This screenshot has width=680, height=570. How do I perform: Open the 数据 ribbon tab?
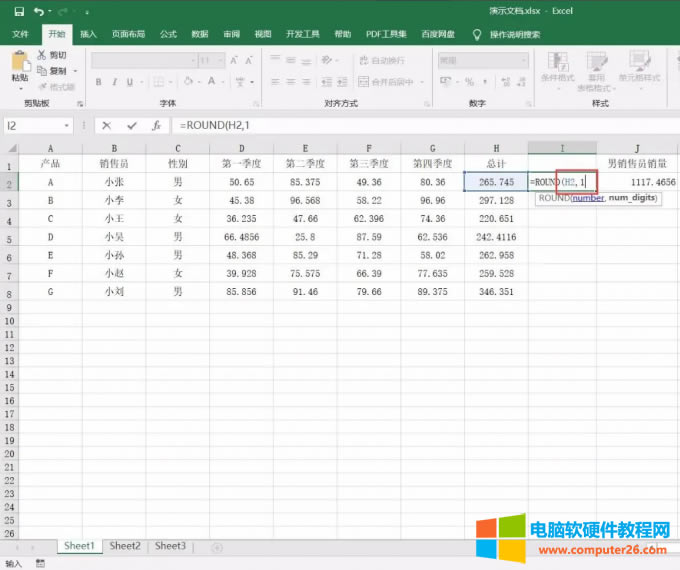tap(200, 34)
